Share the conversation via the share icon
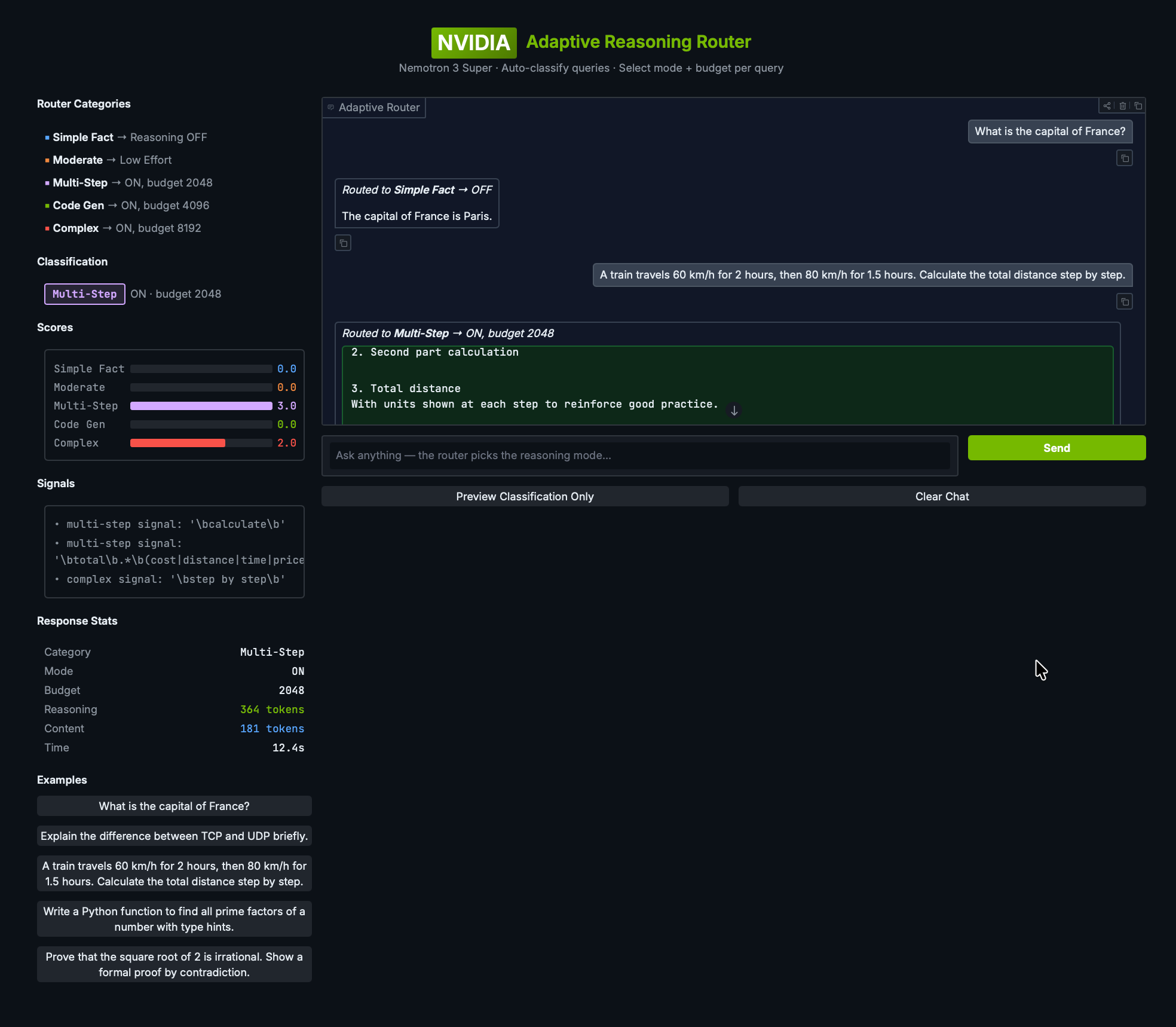 point(1107,106)
